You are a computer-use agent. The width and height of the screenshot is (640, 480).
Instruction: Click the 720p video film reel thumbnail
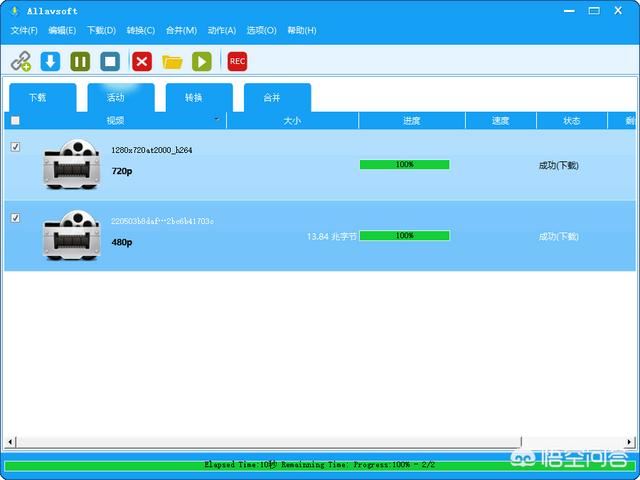click(71, 164)
